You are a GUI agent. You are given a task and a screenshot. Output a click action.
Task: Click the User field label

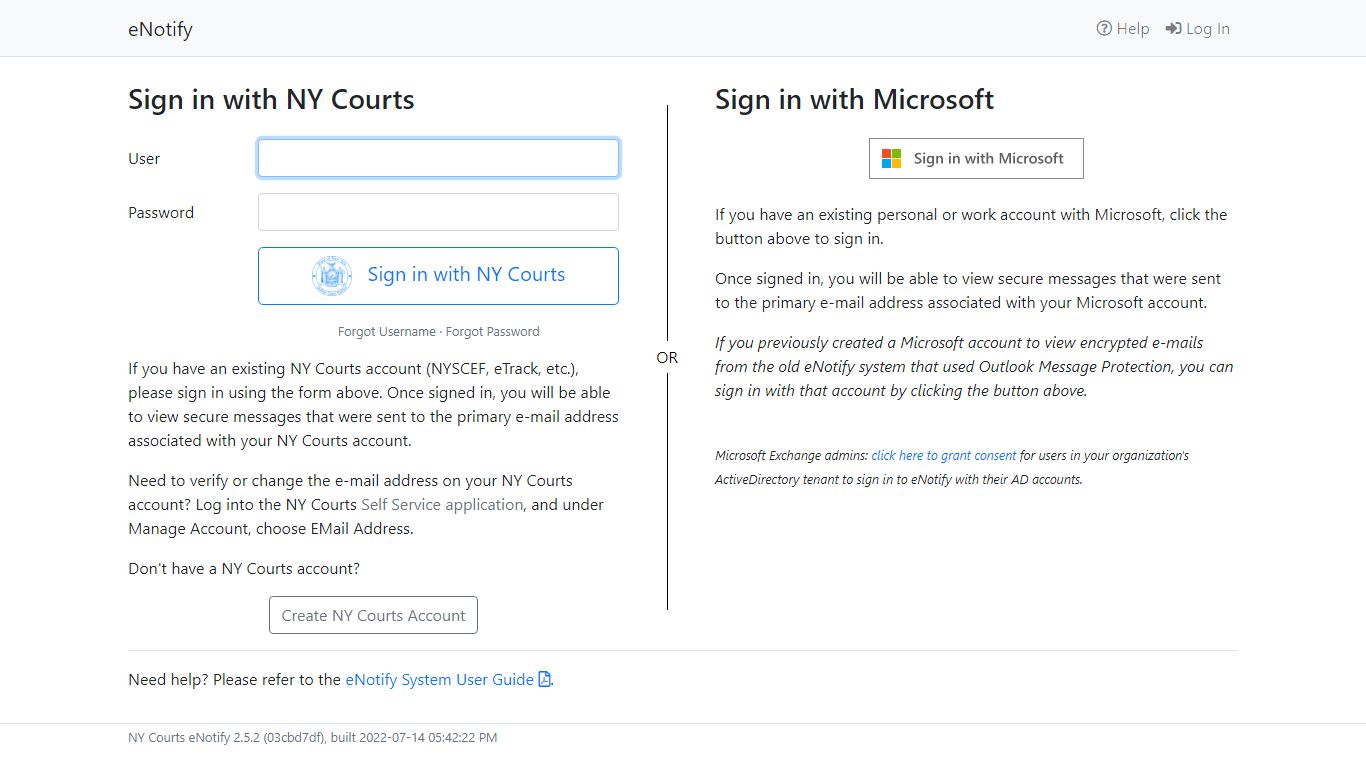144,158
